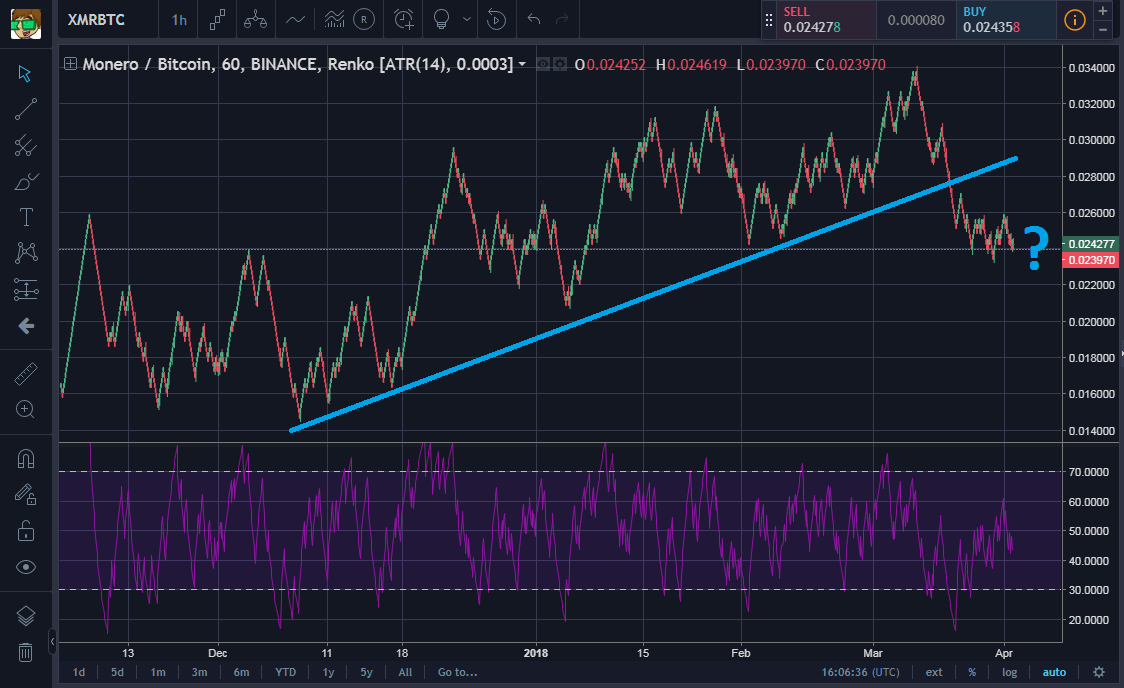Toggle auto scale
Viewport: 1124px width, 688px height.
(1054, 672)
